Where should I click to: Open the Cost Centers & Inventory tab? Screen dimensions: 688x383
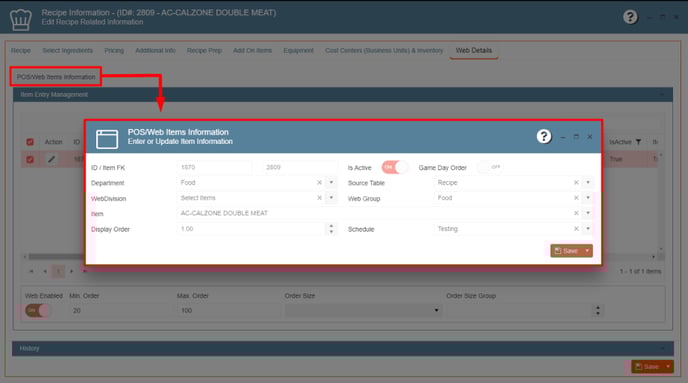[384, 50]
